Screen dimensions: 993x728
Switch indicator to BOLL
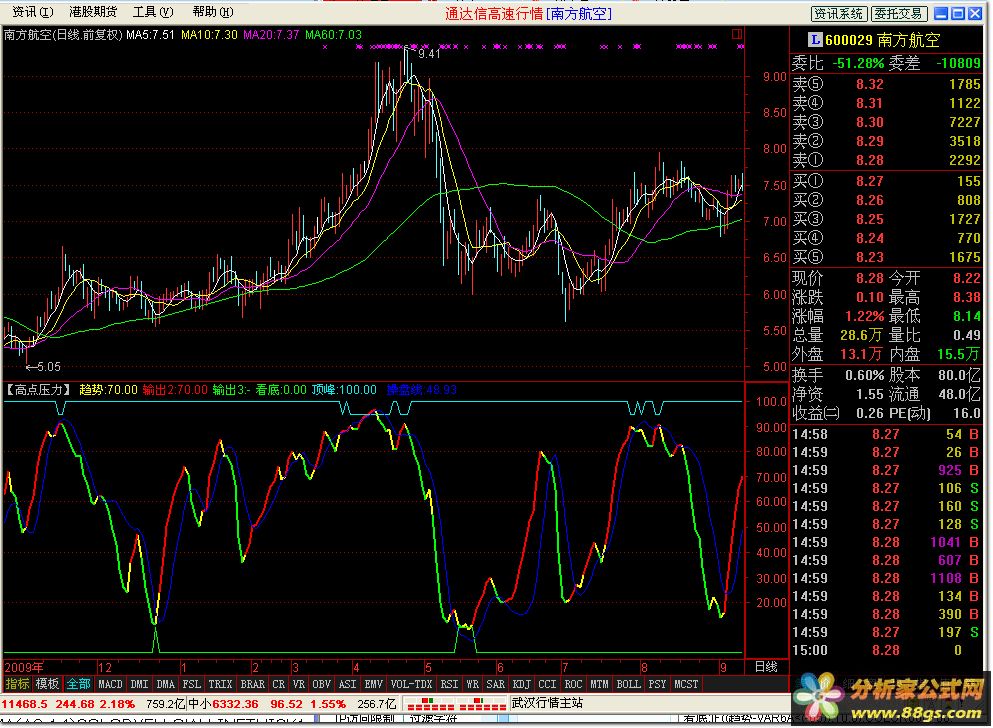[628, 684]
